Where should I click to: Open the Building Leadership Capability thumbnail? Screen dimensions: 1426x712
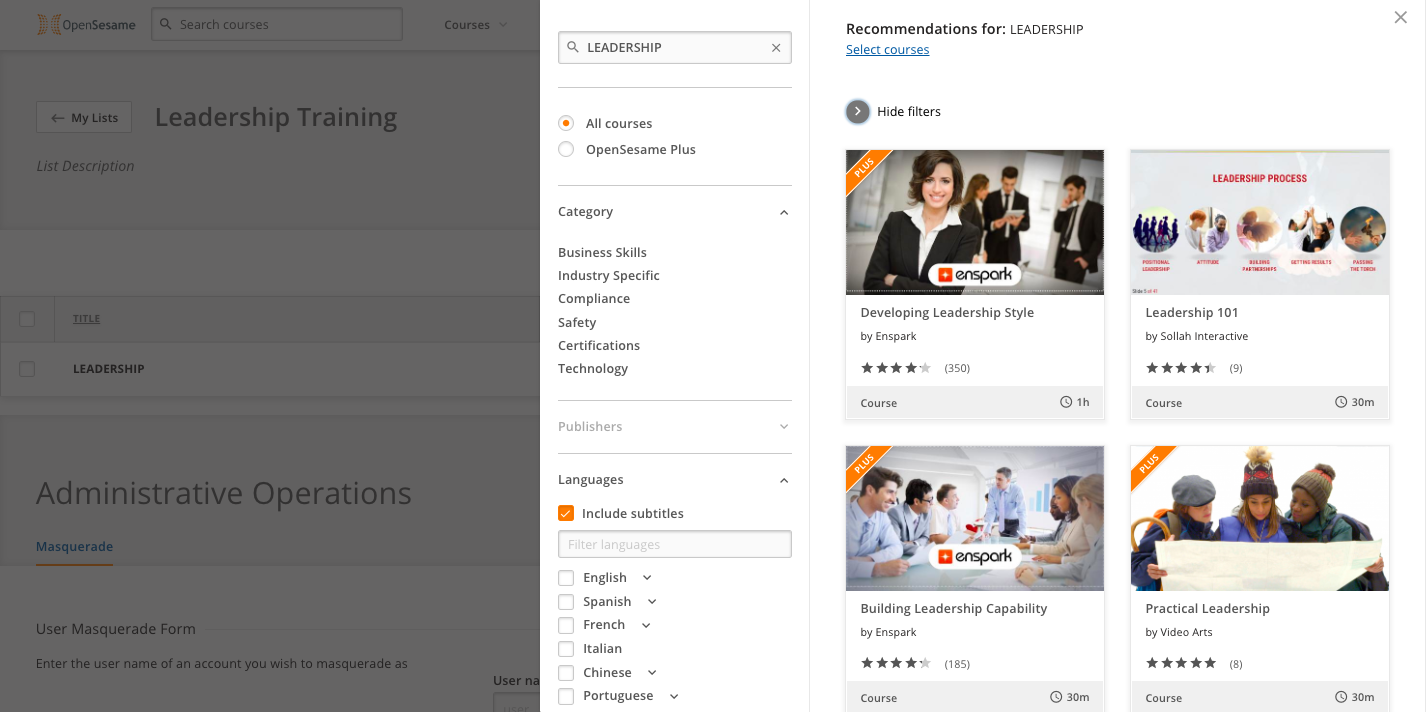pyautogui.click(x=975, y=518)
